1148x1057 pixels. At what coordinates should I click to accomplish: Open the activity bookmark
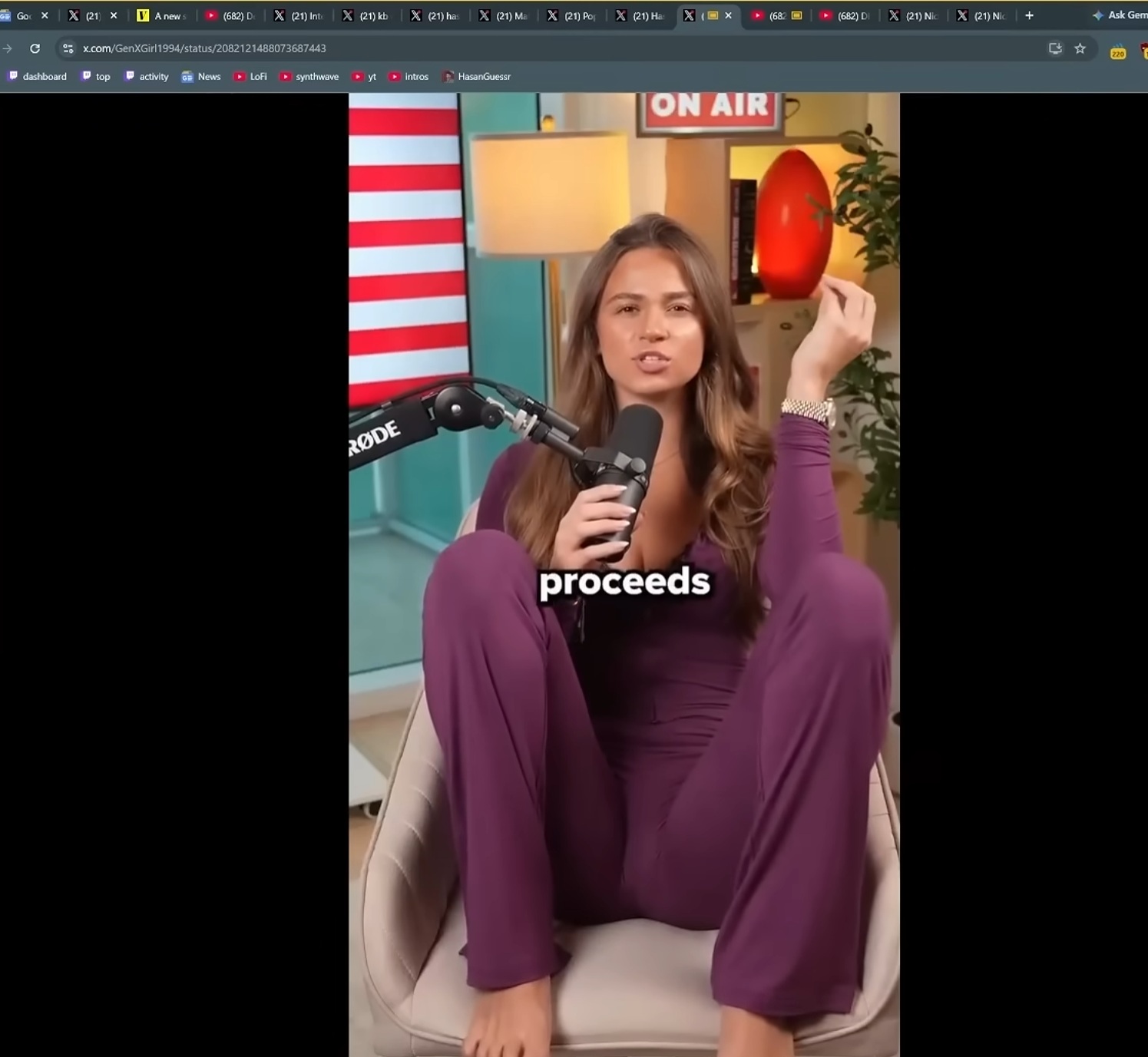point(147,77)
